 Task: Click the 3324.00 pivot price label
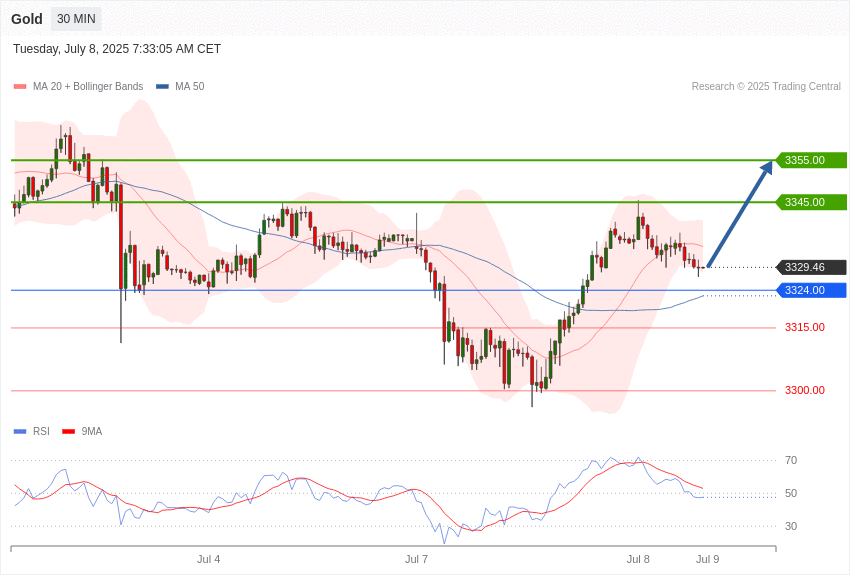(811, 290)
